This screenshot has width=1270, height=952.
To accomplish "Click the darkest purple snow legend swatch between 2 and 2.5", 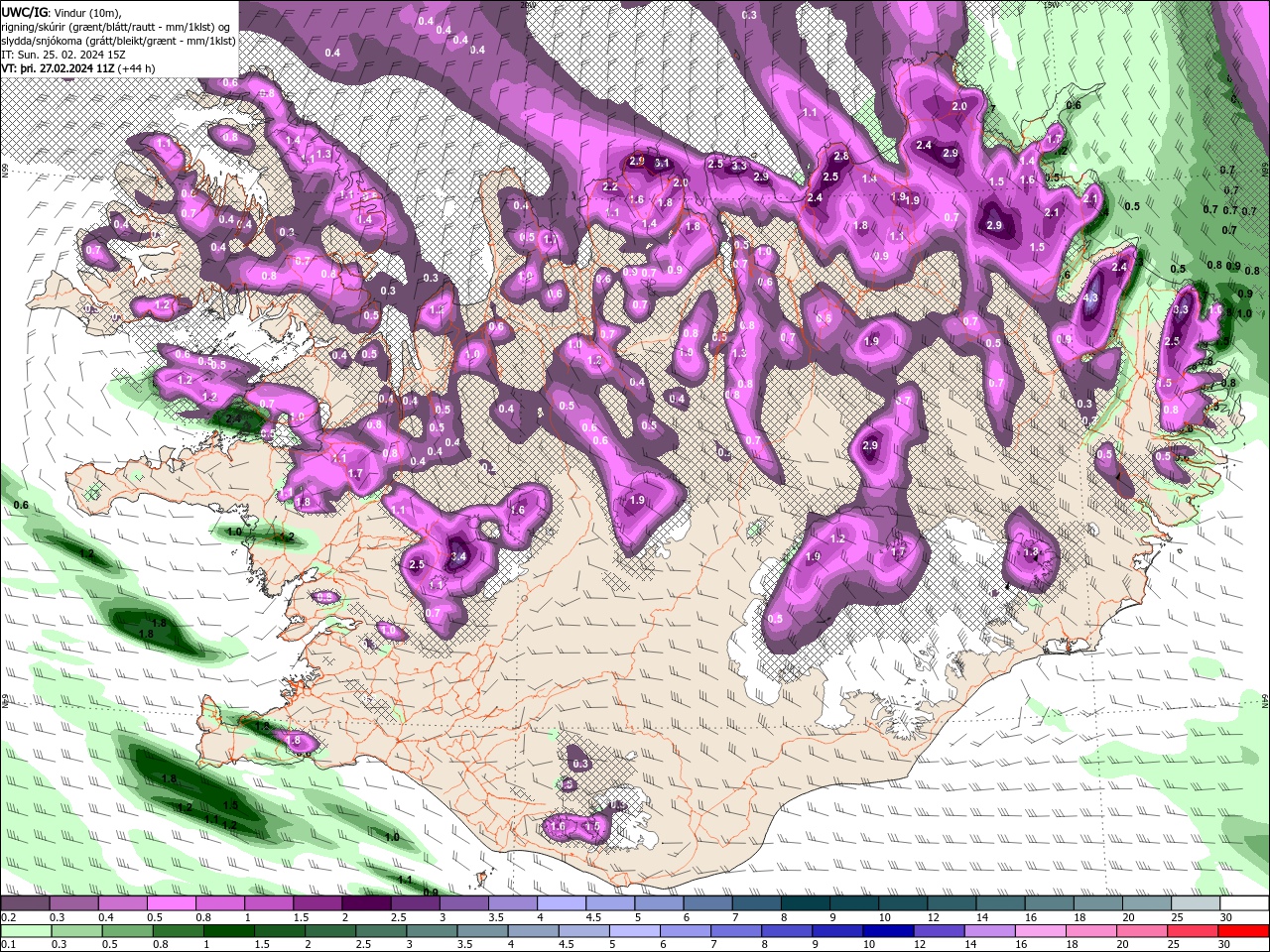I will point(366,902).
